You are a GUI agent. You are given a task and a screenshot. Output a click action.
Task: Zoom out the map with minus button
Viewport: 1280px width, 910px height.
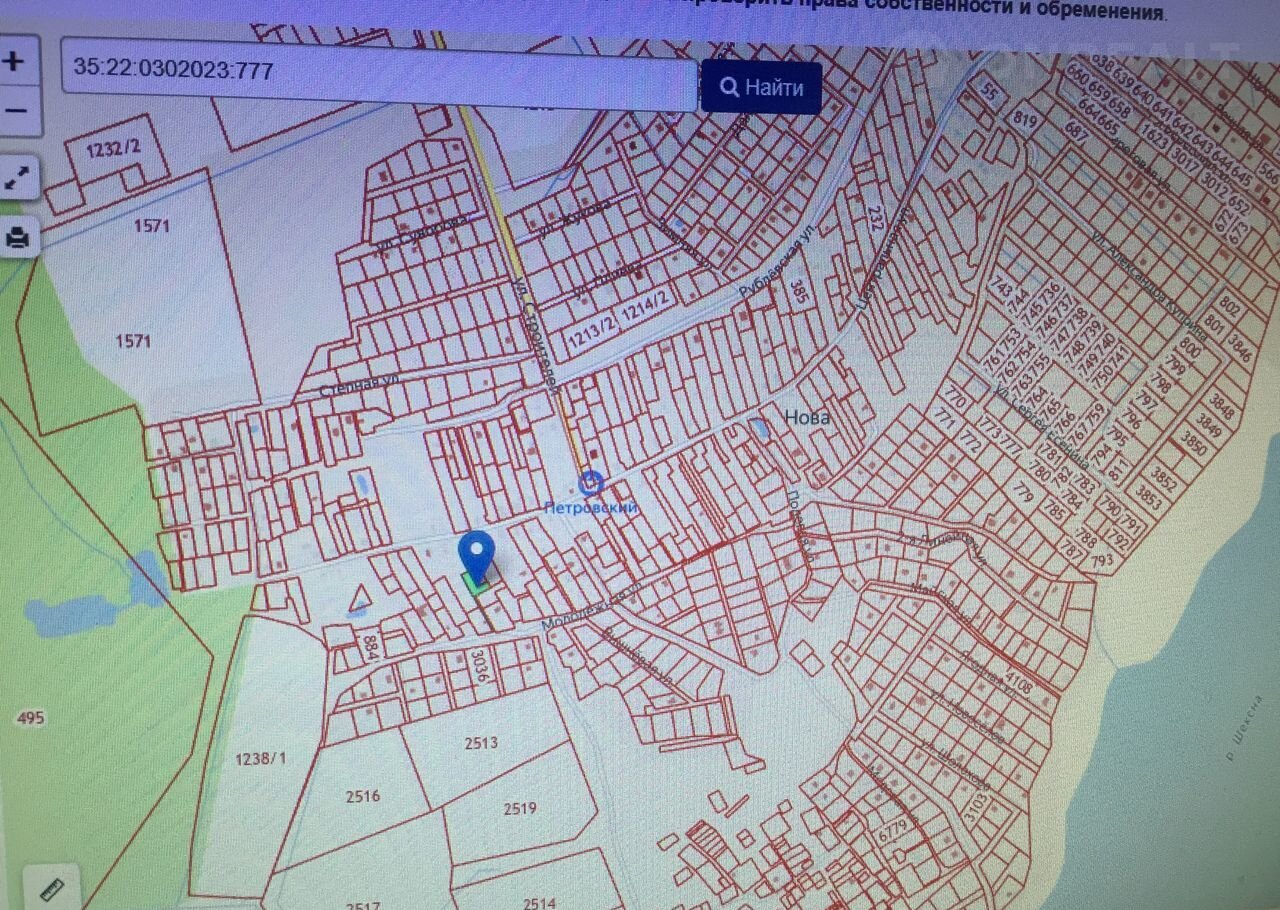[x=15, y=109]
